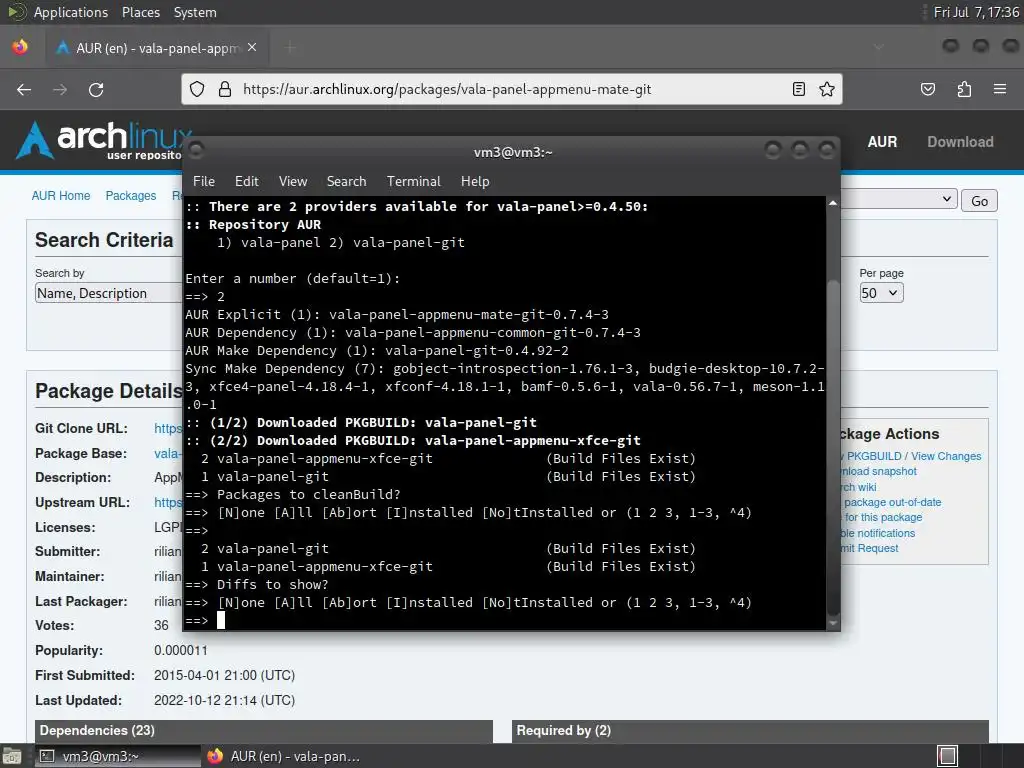Screen dimensions: 1024x768
Task: Open the terminal File menu
Action: pyautogui.click(x=204, y=182)
